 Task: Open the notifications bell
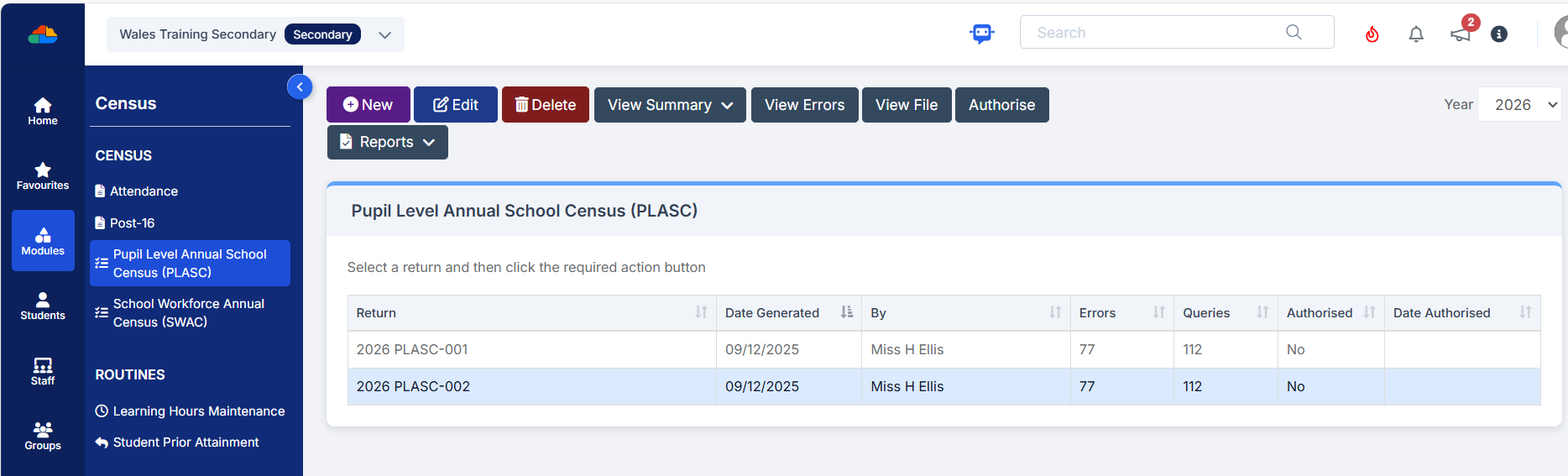(x=1415, y=34)
